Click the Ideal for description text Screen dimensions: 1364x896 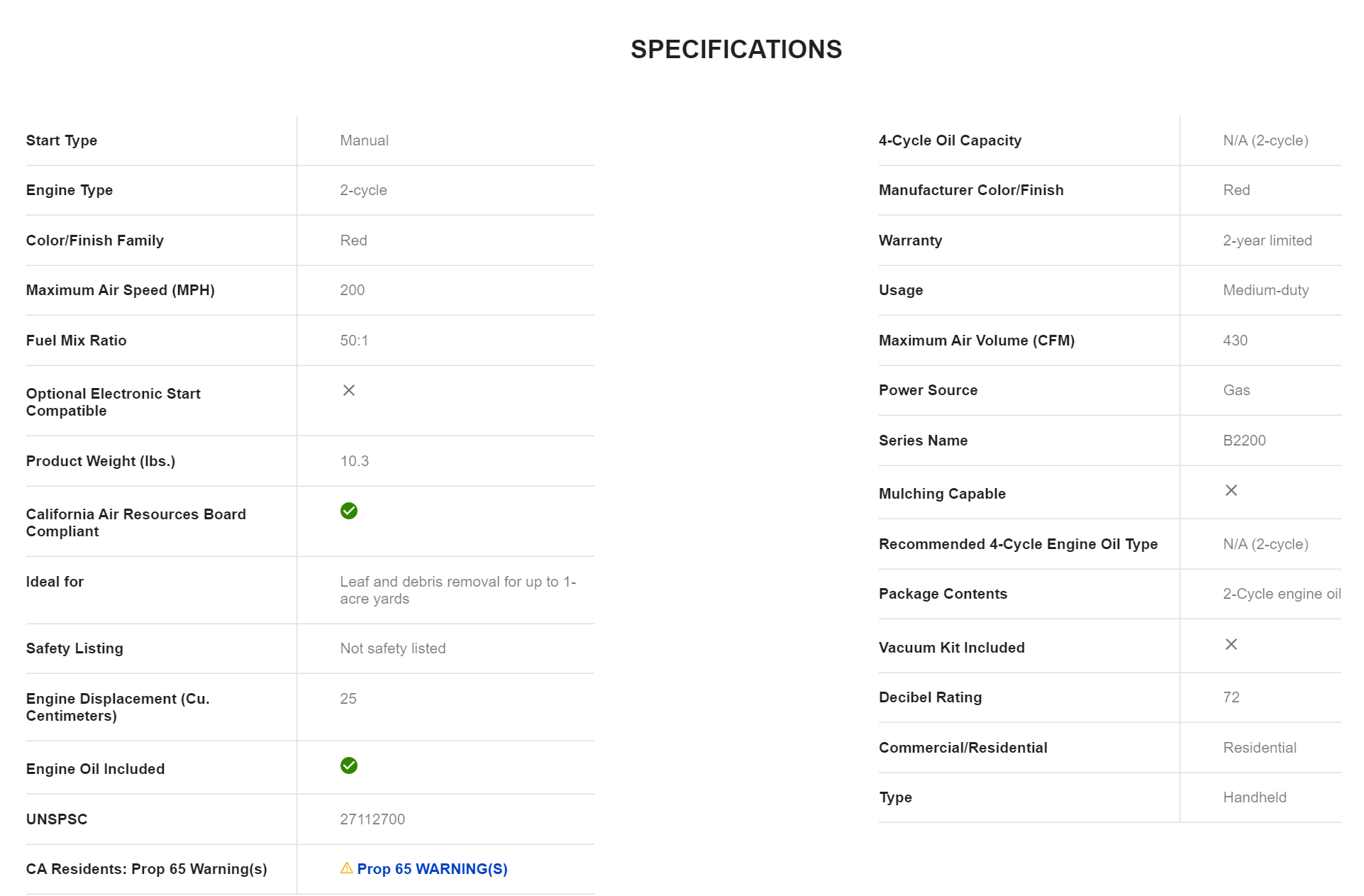click(x=458, y=590)
